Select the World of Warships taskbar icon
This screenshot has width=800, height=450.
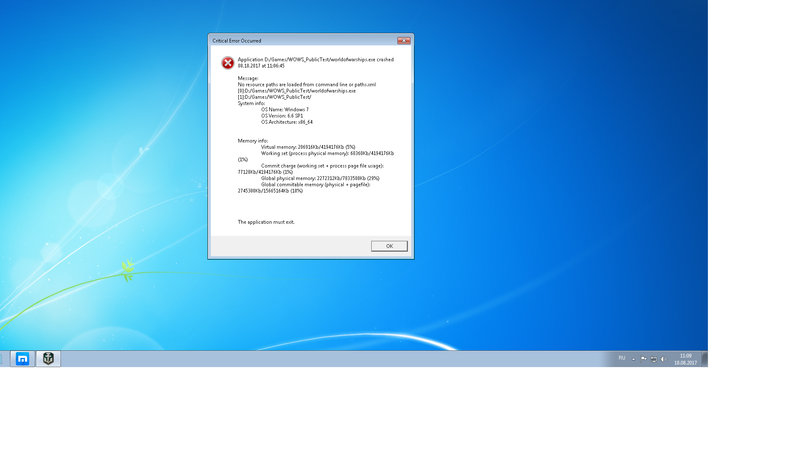click(x=47, y=359)
